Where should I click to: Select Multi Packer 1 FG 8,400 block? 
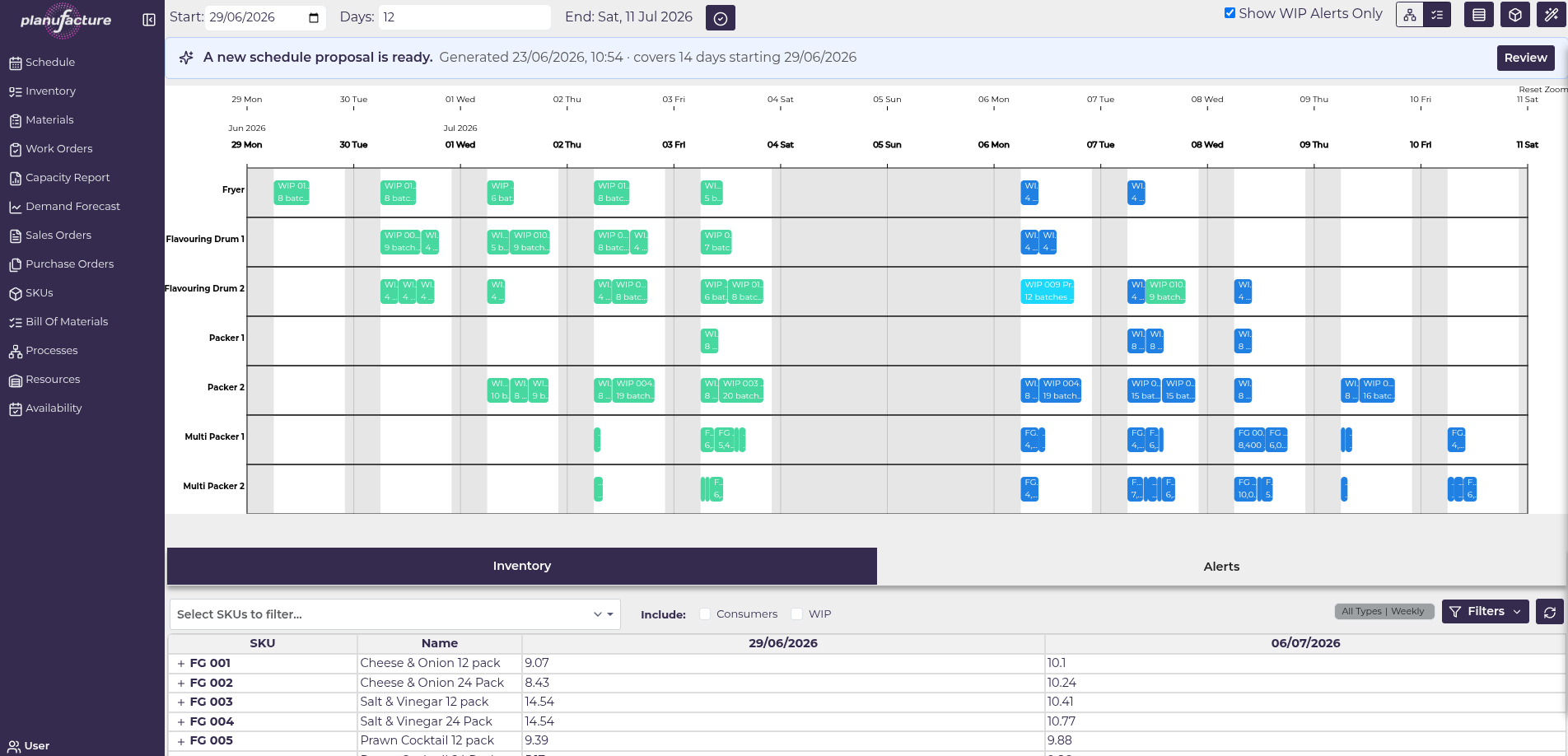tap(1249, 440)
